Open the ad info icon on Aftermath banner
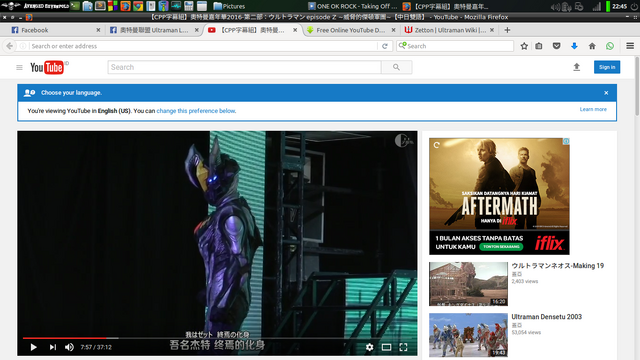Viewport: 640px width, 360px height. pos(566,141)
